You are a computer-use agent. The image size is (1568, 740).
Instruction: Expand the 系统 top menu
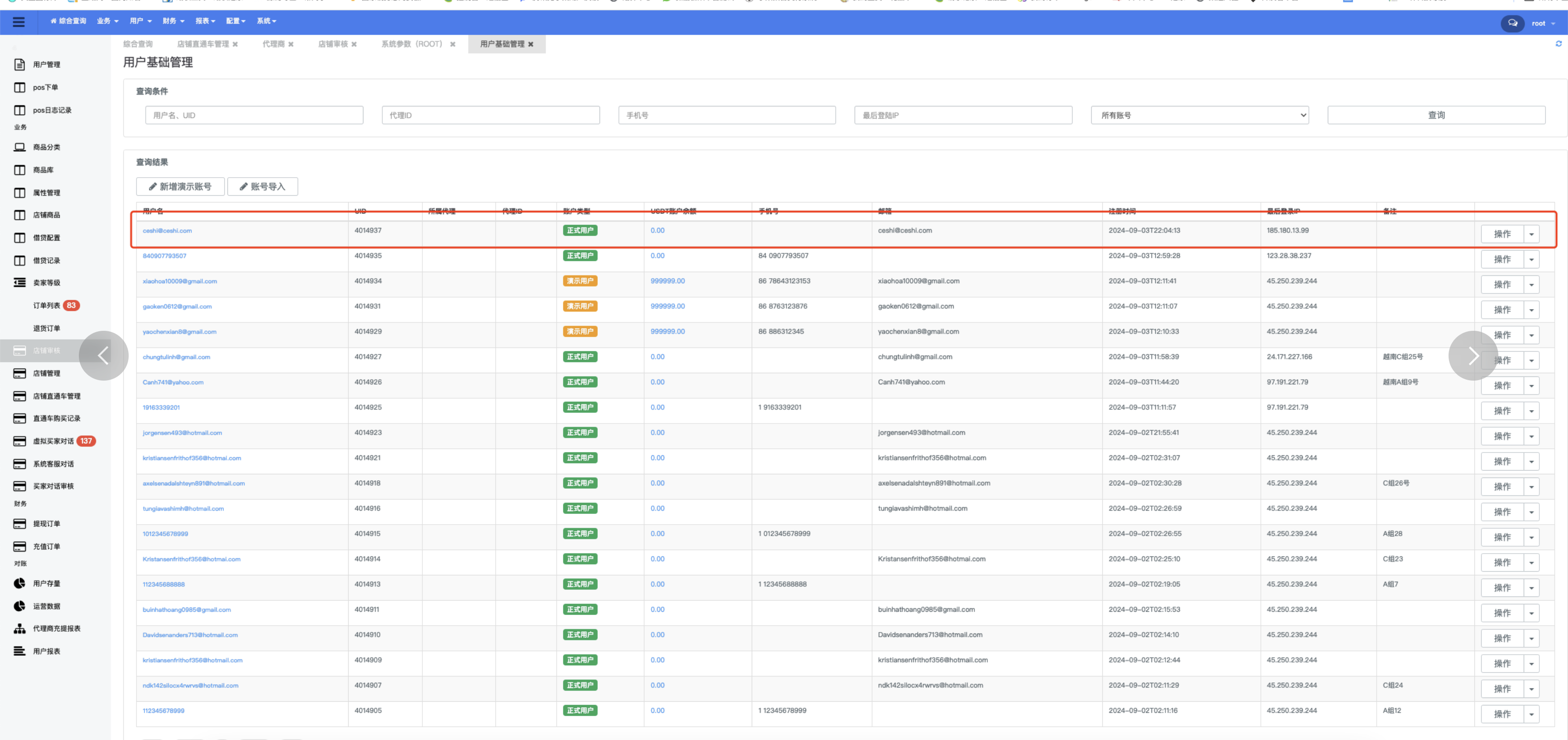tap(267, 21)
